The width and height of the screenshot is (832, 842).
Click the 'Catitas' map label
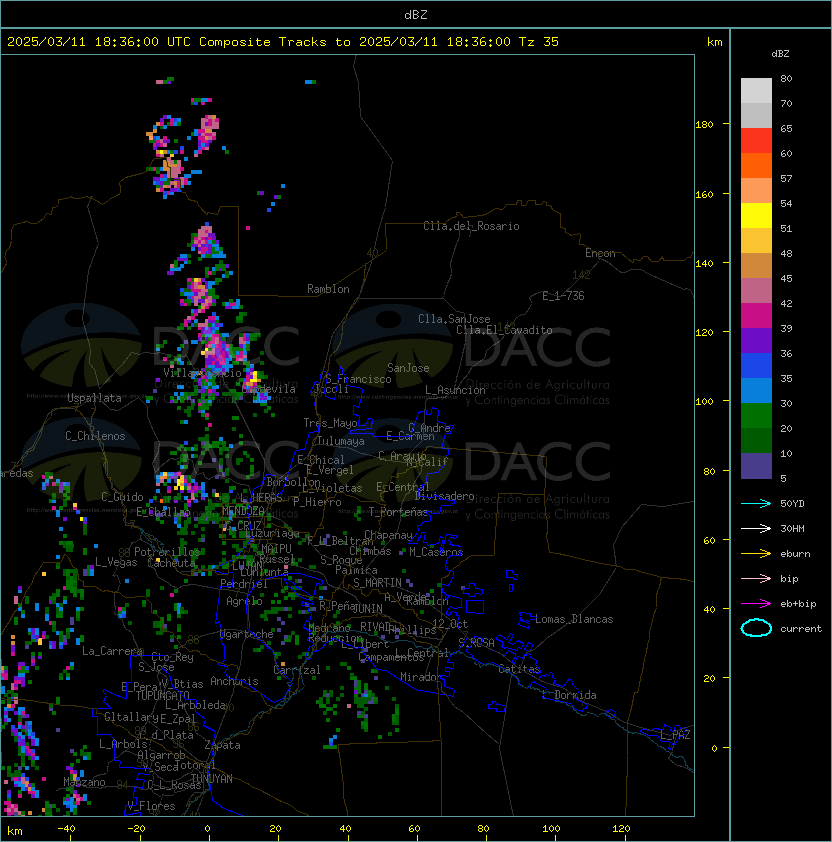tap(519, 669)
